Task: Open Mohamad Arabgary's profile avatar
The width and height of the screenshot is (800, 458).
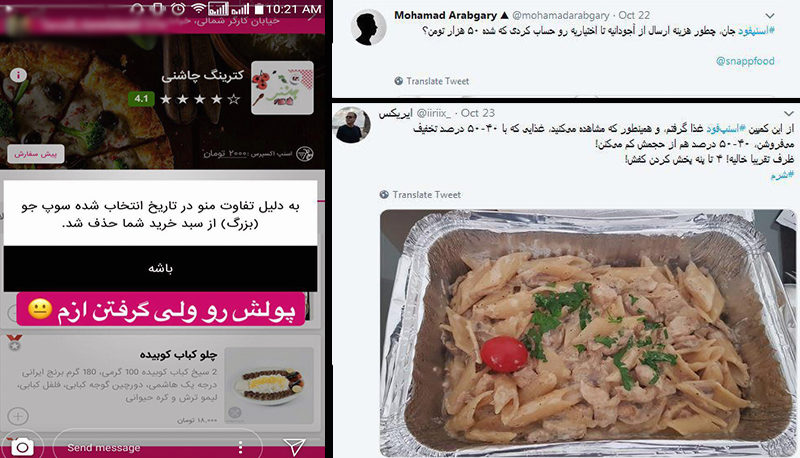Action: click(x=368, y=27)
